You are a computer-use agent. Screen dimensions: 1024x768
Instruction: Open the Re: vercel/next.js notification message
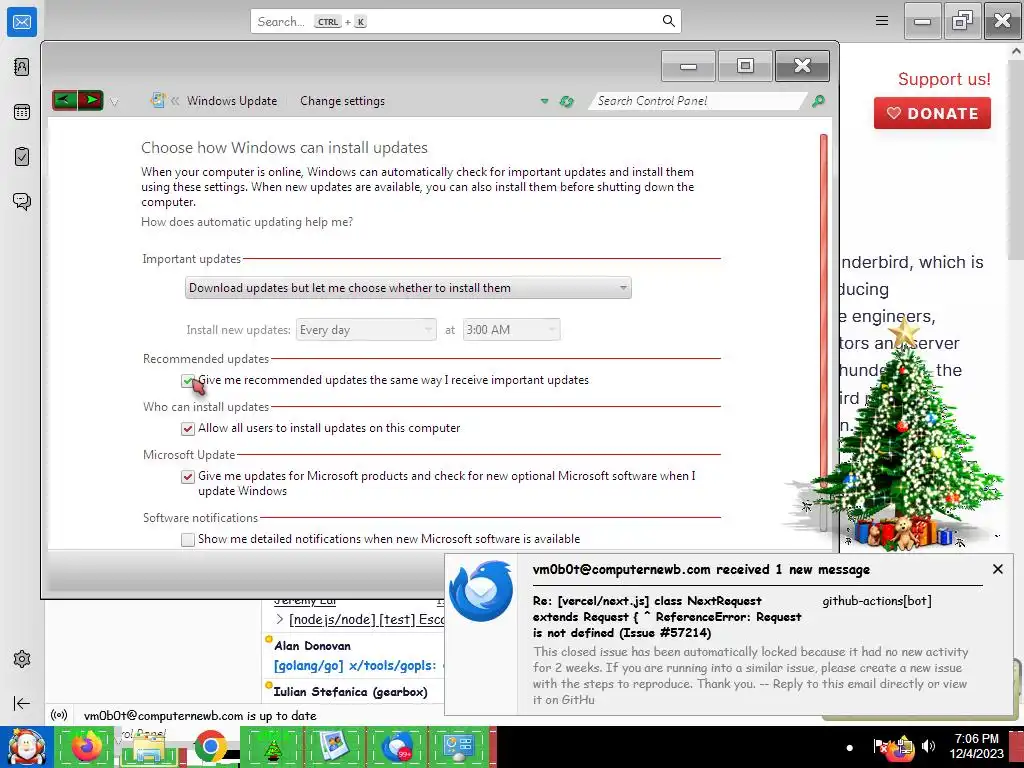[x=667, y=616]
